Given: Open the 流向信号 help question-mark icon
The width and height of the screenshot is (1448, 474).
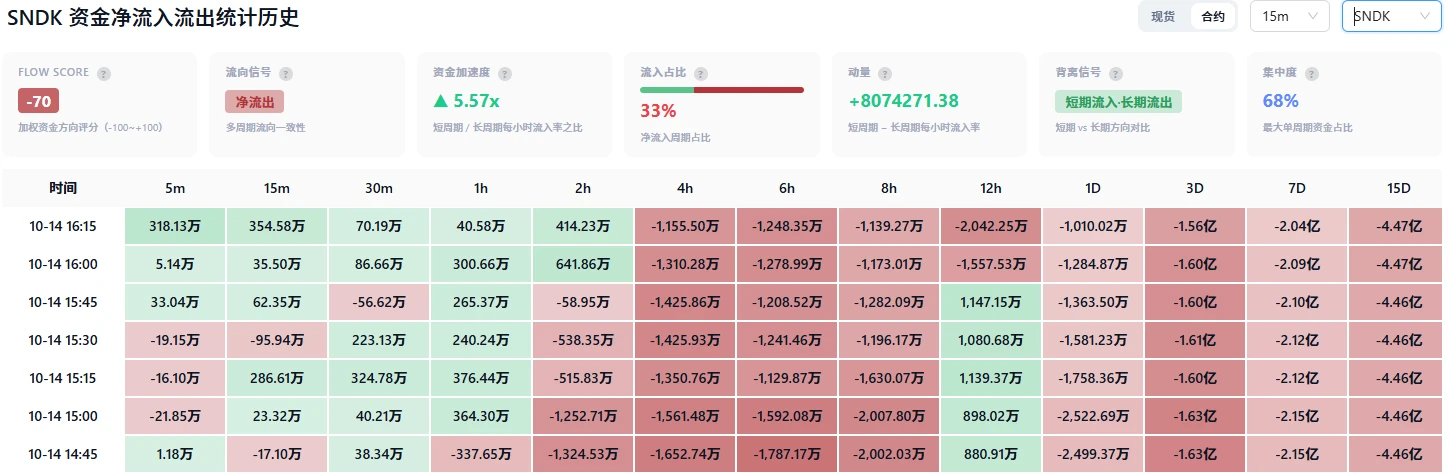Looking at the screenshot, I should click(286, 74).
